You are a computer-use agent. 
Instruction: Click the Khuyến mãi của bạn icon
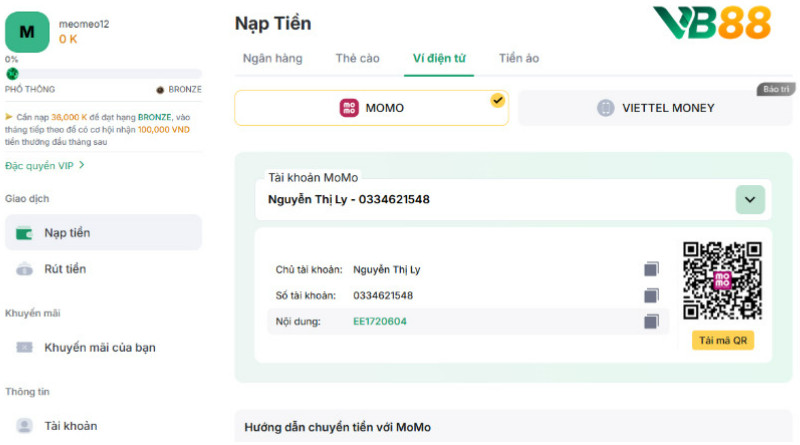(x=26, y=348)
